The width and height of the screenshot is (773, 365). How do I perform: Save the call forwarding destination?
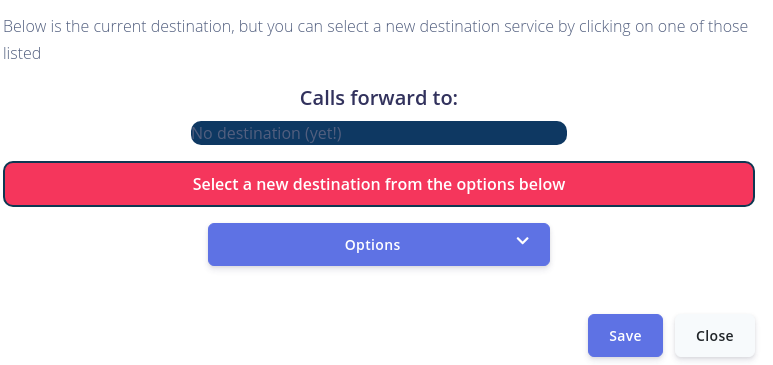point(625,335)
